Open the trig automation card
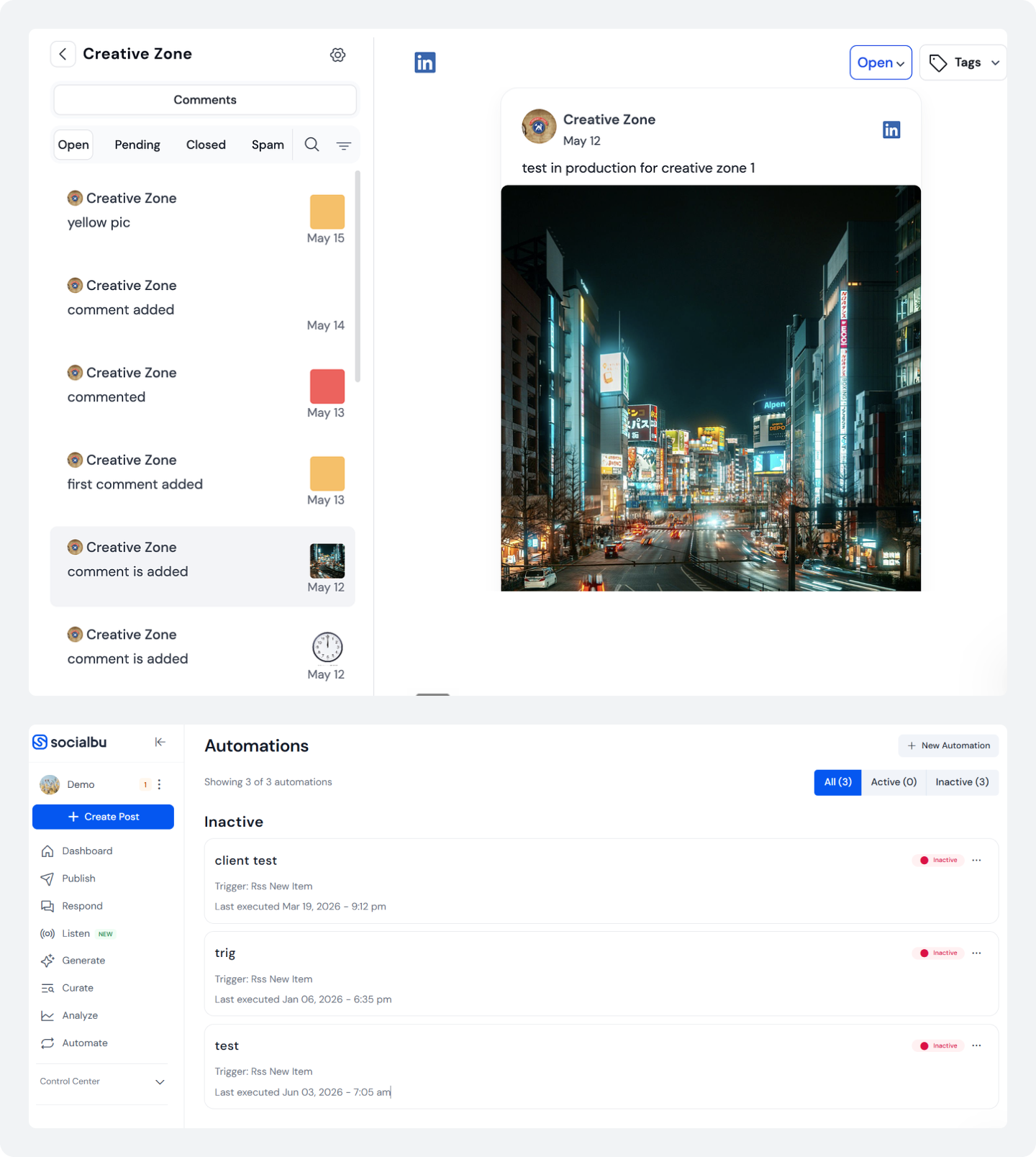The width and height of the screenshot is (1036, 1157). (x=601, y=974)
